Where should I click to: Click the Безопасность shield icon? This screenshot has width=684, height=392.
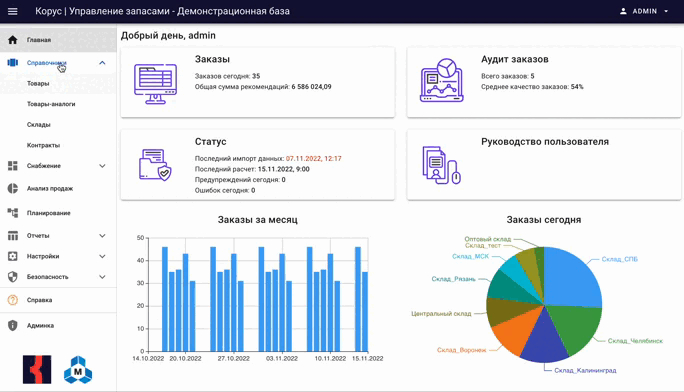(x=13, y=277)
